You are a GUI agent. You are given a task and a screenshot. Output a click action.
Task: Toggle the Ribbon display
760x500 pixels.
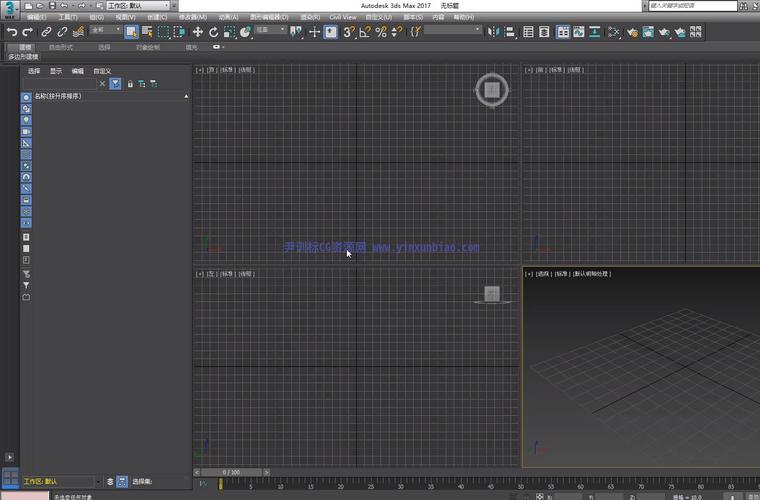(x=563, y=32)
